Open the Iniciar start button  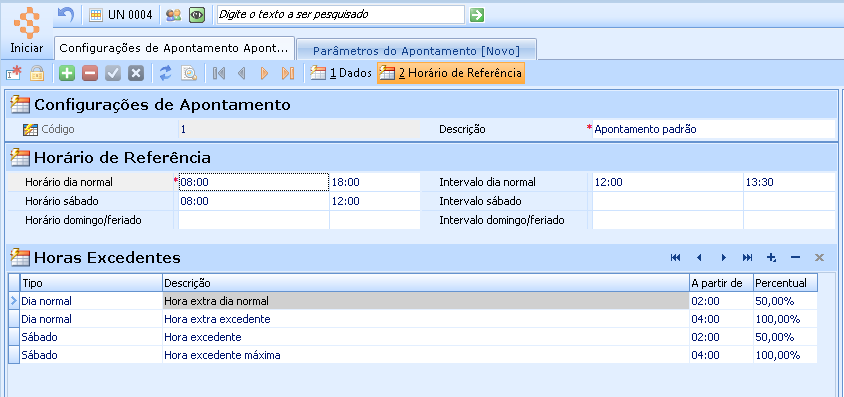pyautogui.click(x=27, y=30)
